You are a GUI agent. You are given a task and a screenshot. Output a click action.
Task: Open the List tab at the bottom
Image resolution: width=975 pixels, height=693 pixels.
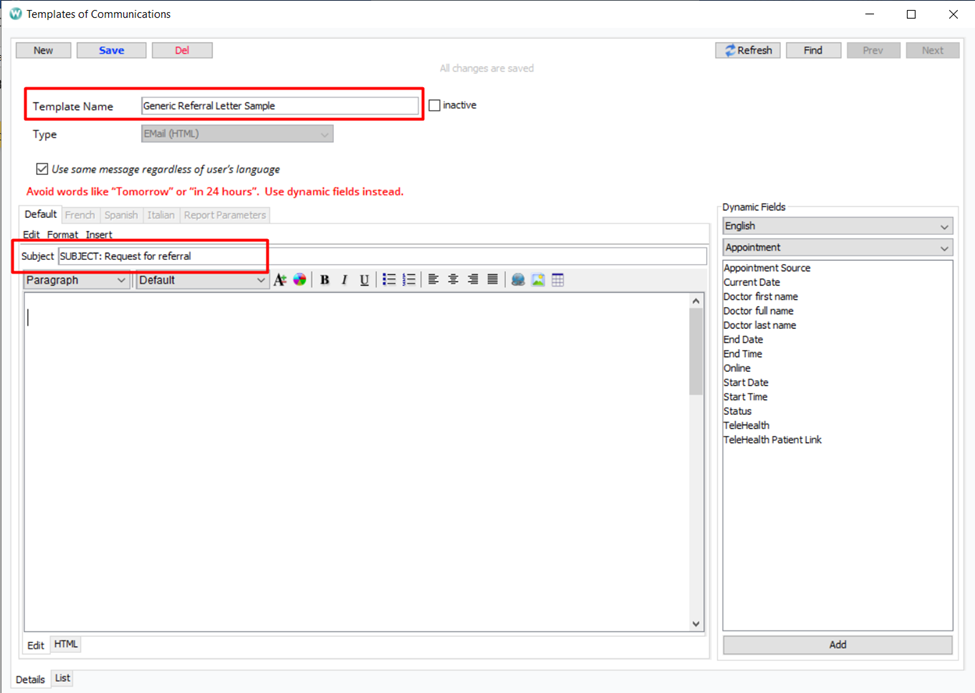point(62,679)
